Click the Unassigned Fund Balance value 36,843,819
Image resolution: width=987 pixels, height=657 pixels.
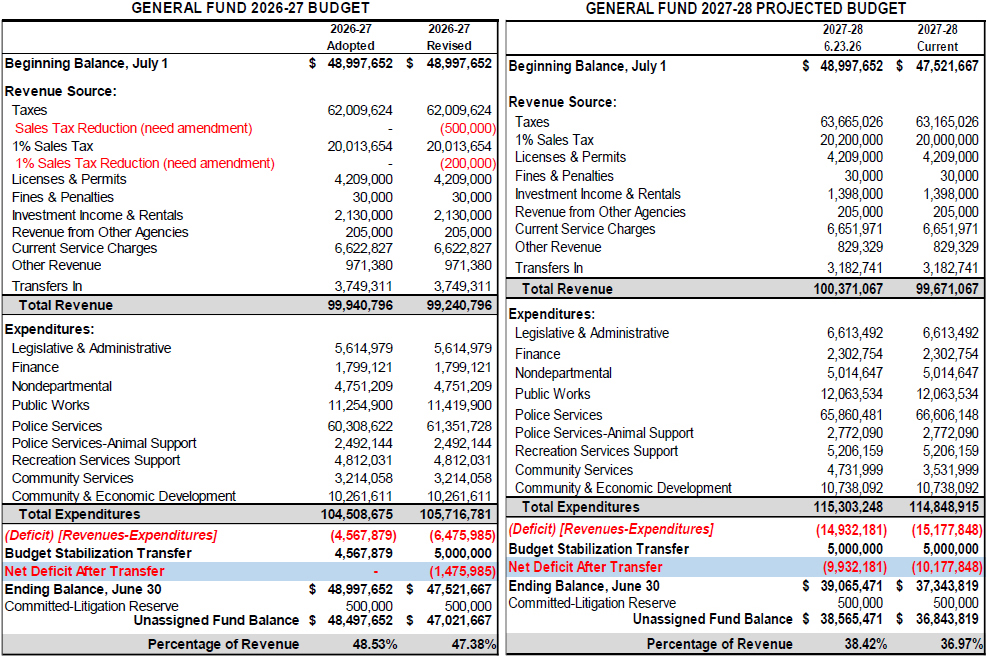tap(947, 619)
